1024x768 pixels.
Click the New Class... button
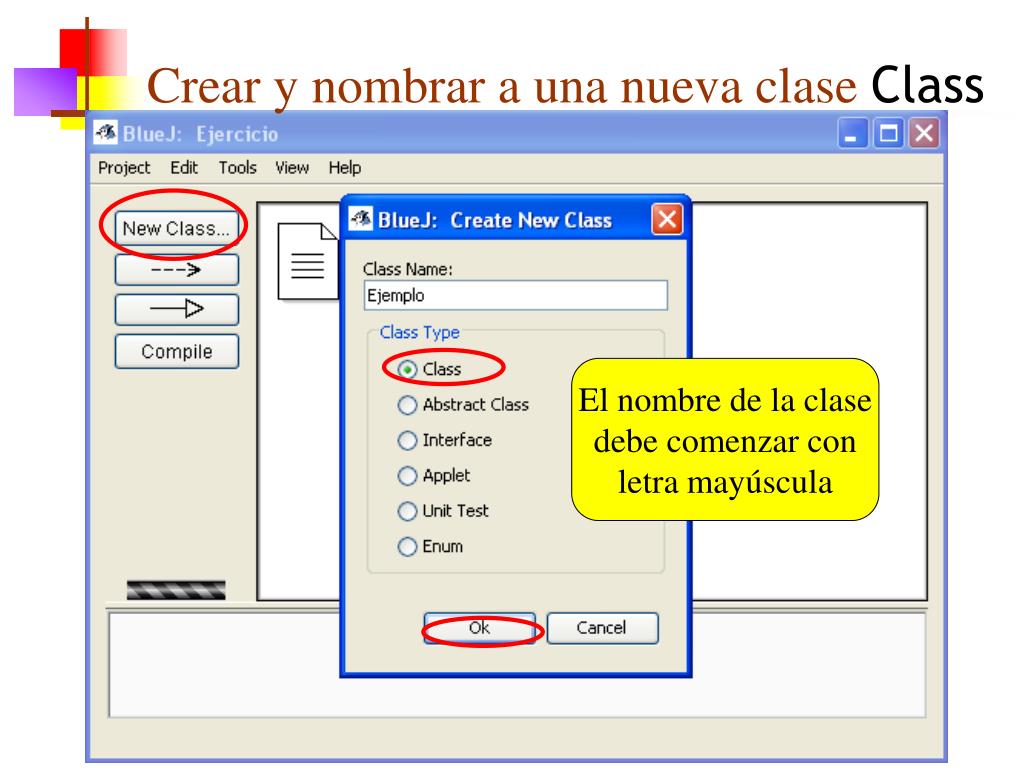click(x=176, y=229)
